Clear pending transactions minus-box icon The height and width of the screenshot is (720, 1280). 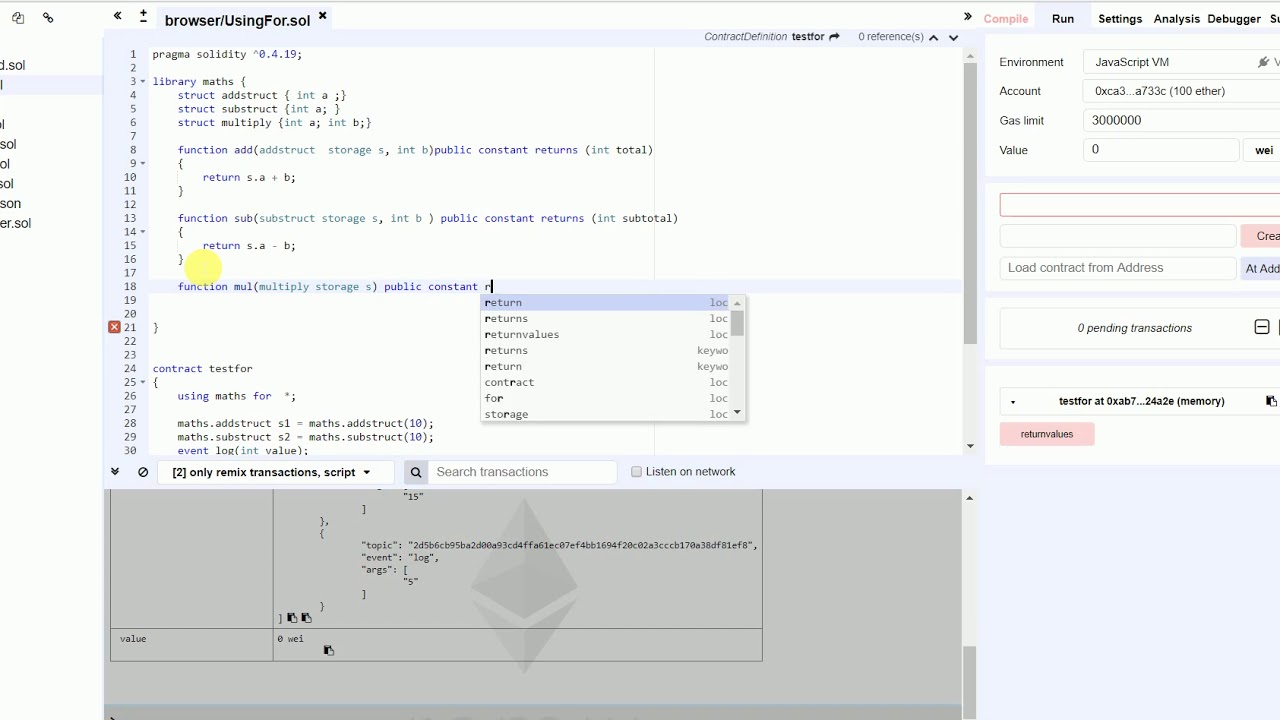(1262, 327)
